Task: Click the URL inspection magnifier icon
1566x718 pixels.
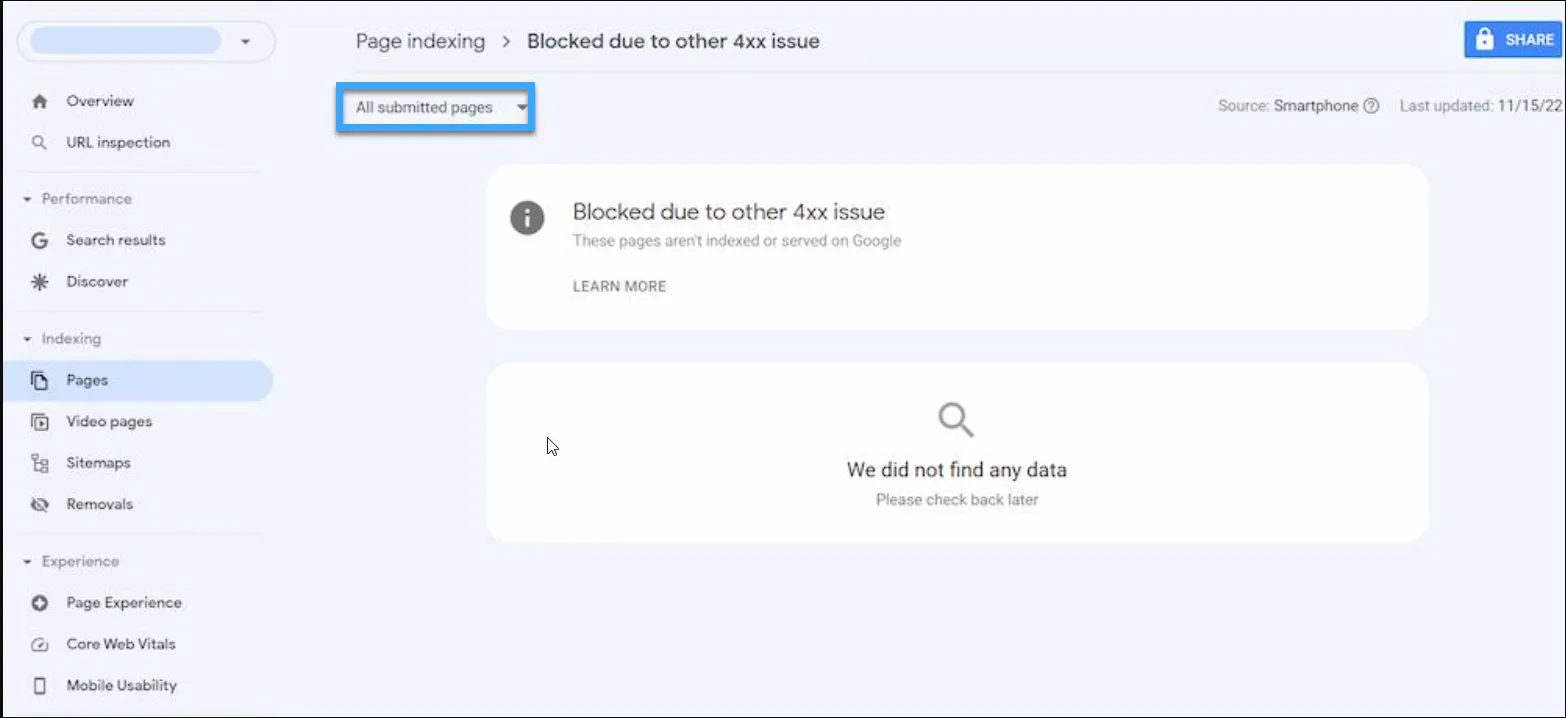Action: [x=40, y=143]
